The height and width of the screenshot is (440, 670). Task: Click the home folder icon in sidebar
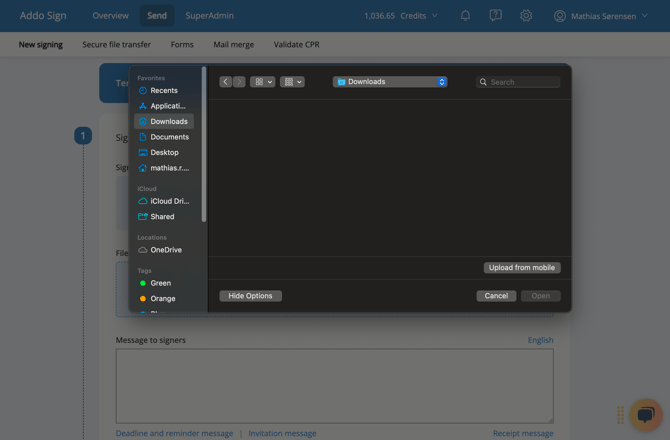pos(143,168)
